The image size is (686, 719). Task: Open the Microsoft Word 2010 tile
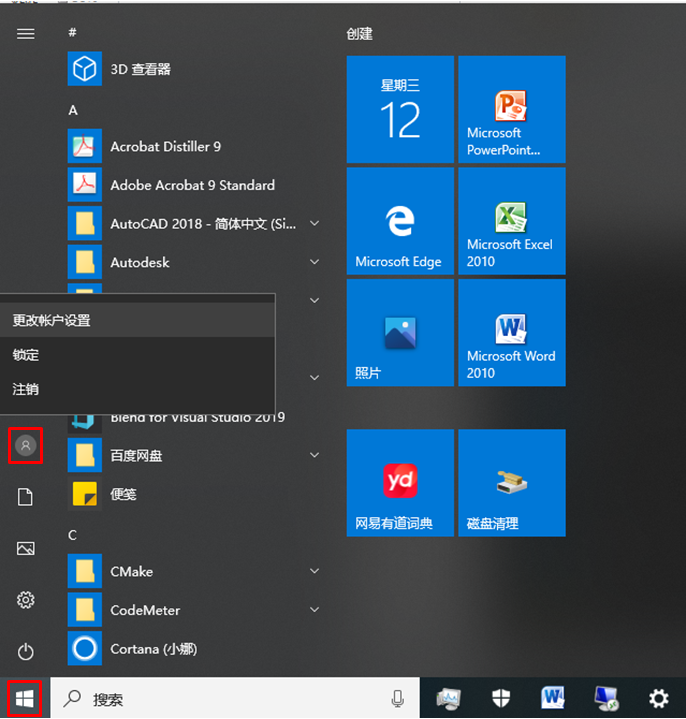click(512, 333)
